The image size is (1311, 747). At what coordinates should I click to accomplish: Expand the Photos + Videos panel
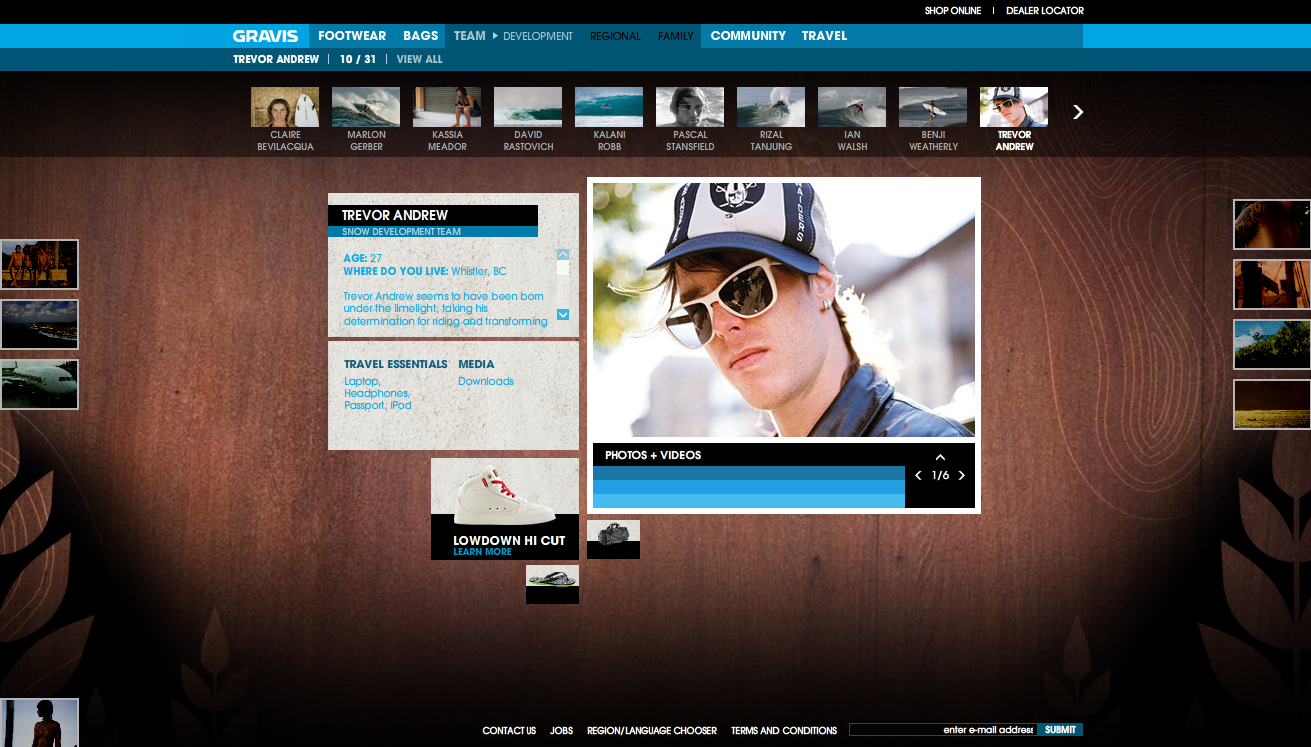[940, 458]
